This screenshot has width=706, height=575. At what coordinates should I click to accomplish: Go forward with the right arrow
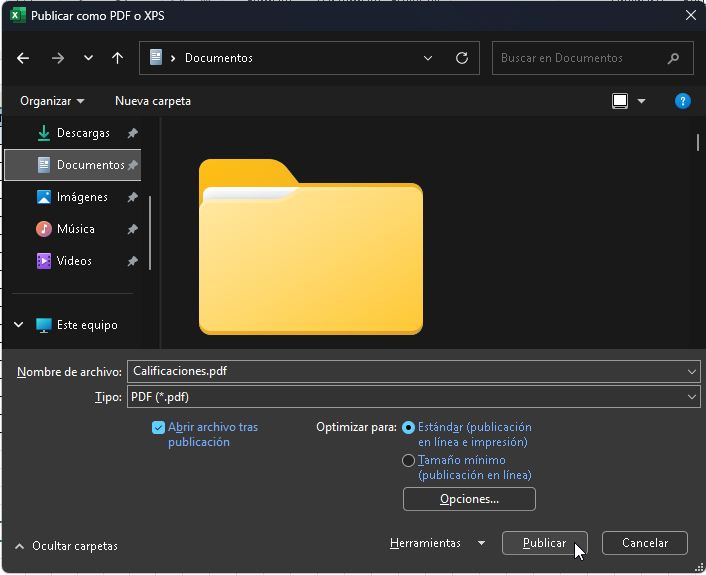coord(58,58)
